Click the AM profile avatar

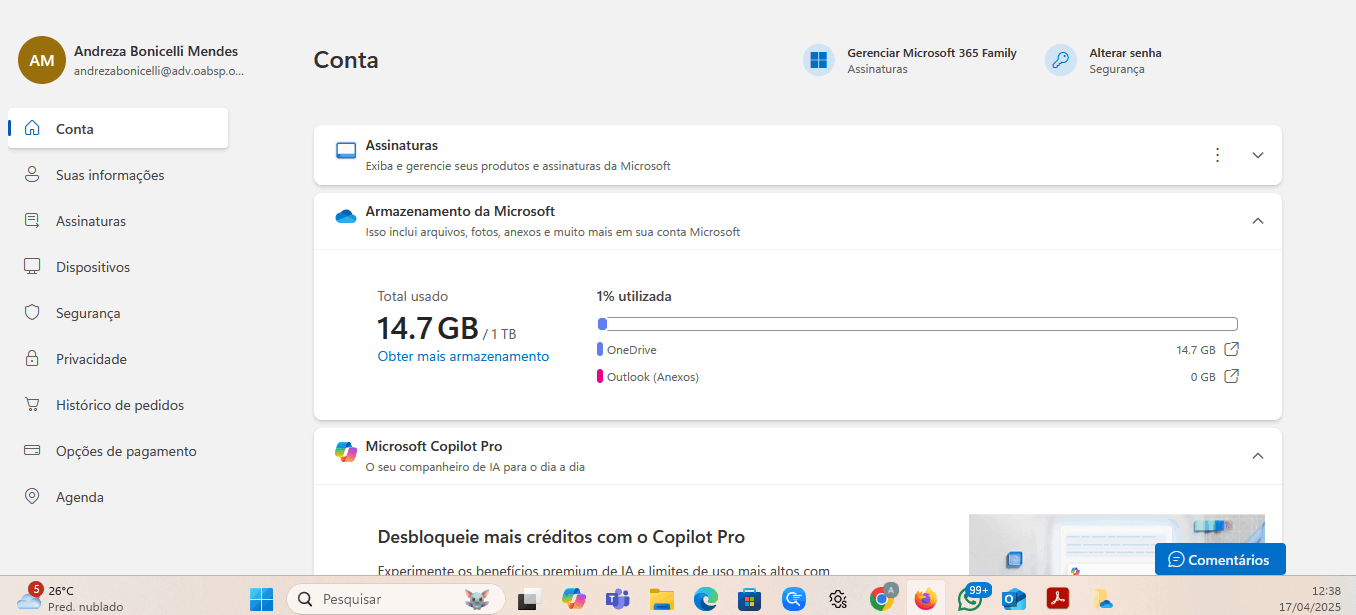coord(42,60)
